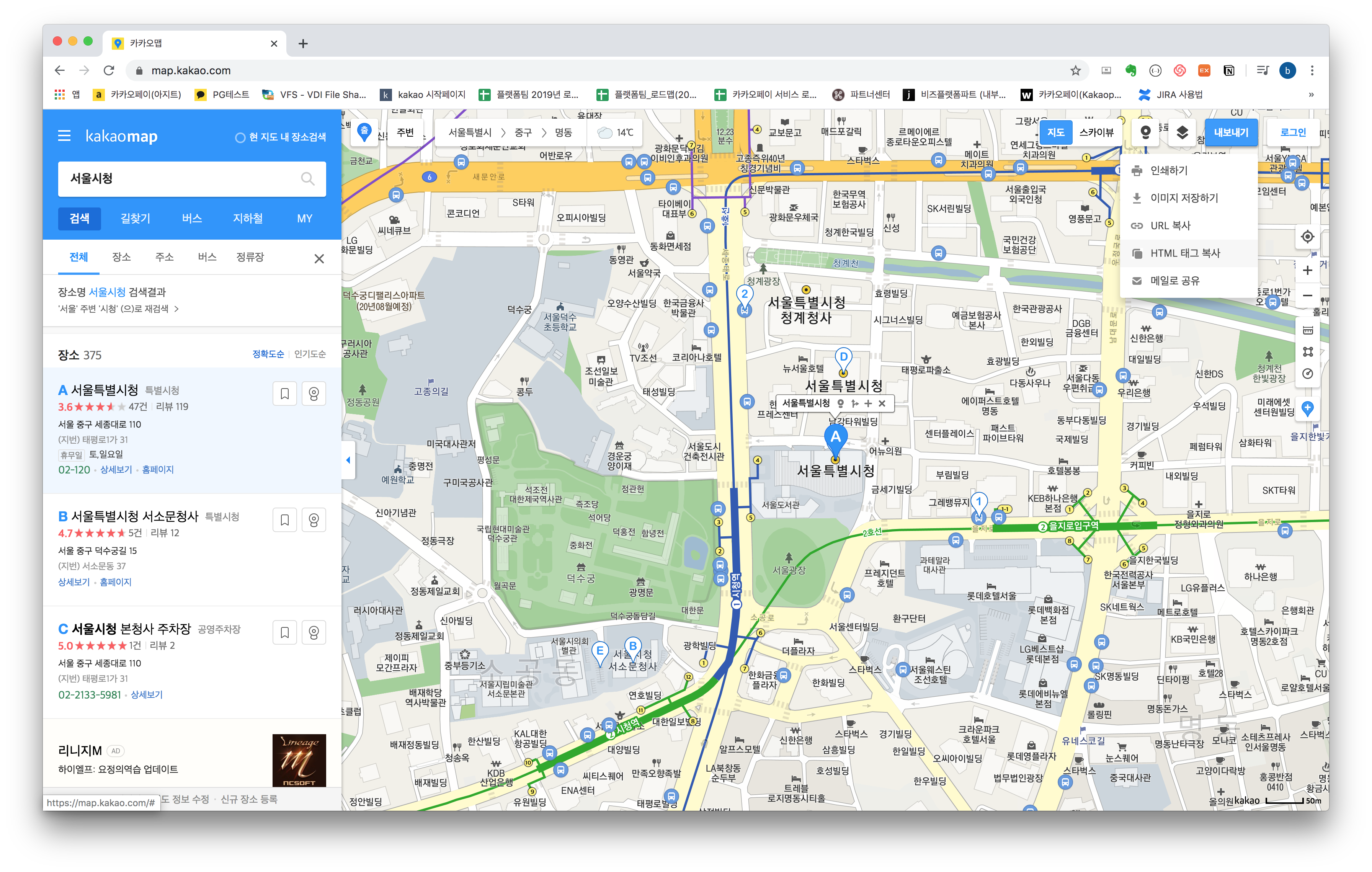Open 상세보기 link for 서소문청사
This screenshot has height=872, width=1372.
click(74, 582)
